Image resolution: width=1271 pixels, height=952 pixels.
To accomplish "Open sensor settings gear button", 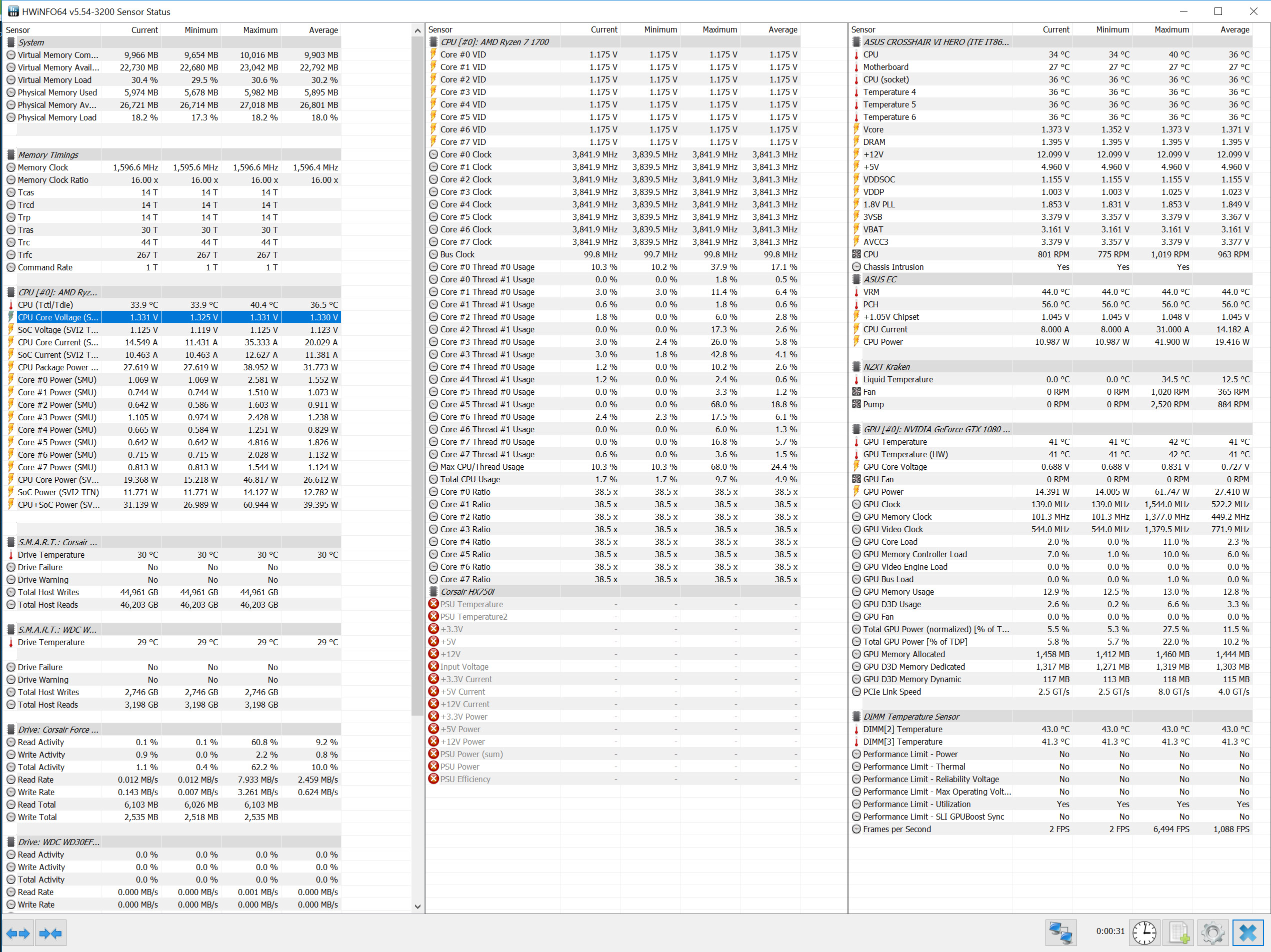I will click(1212, 933).
